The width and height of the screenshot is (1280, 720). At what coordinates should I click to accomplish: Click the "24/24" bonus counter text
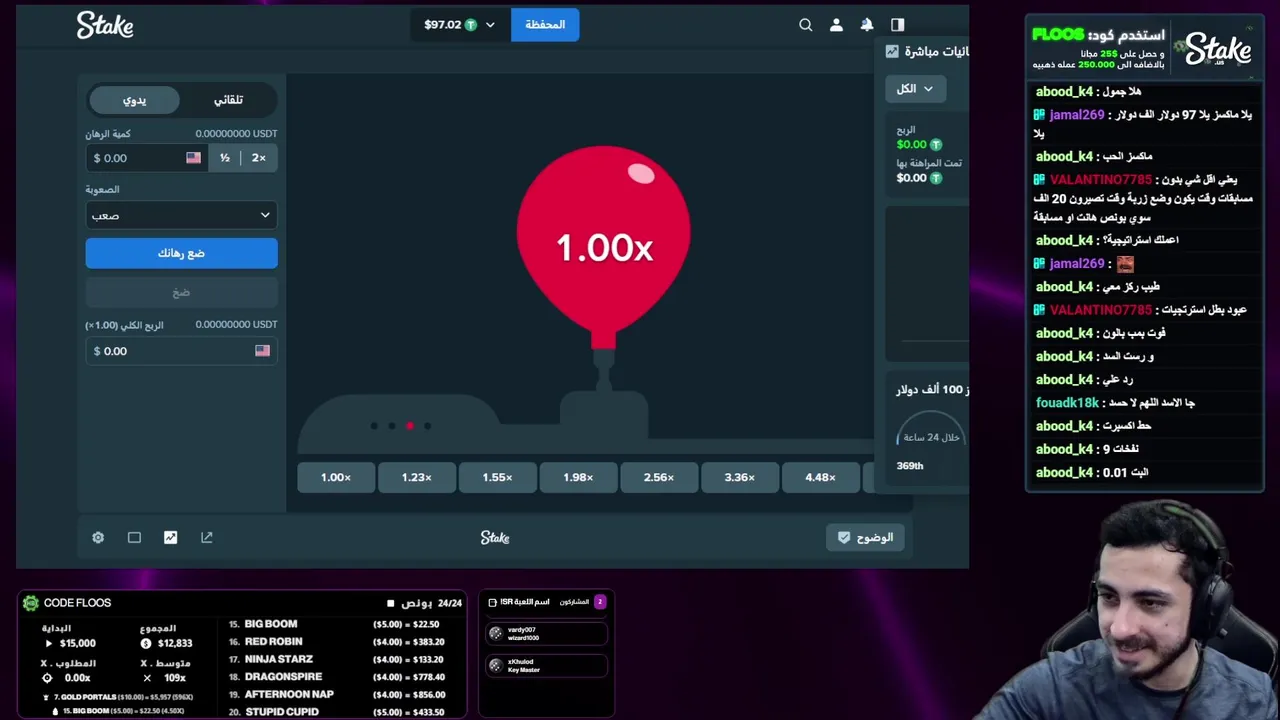(x=450, y=604)
